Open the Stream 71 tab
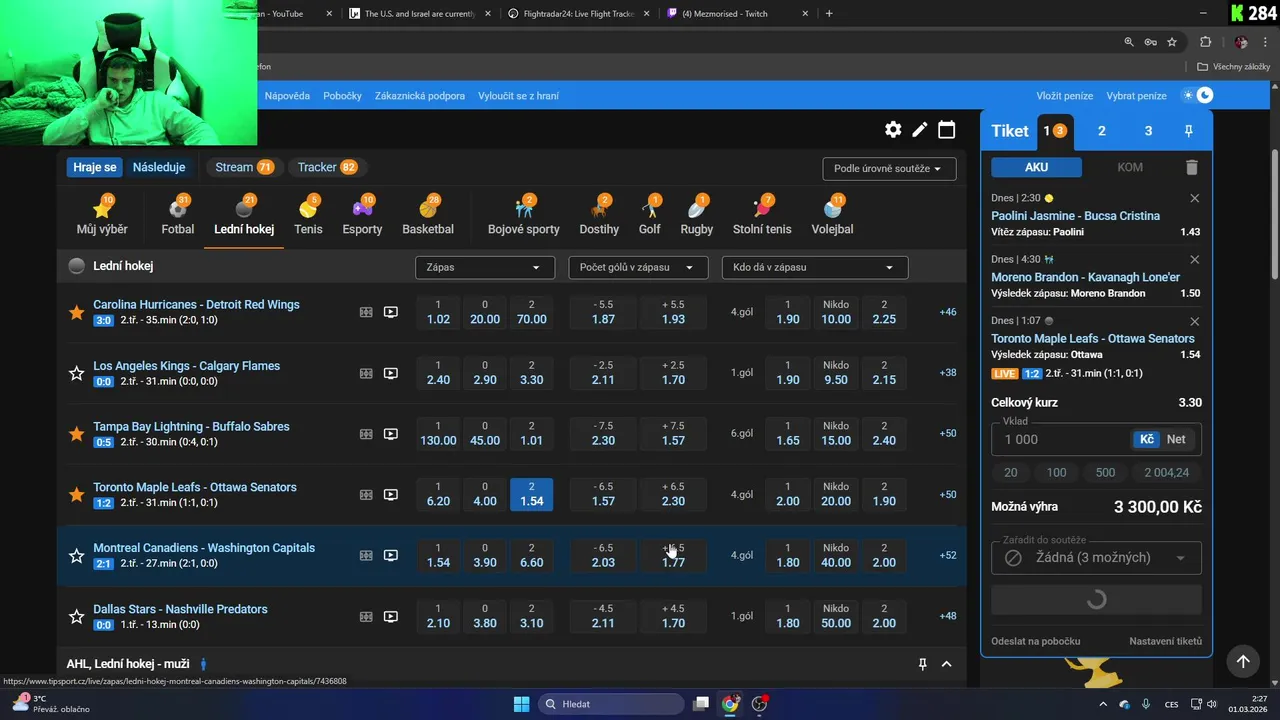This screenshot has width=1280, height=720. click(244, 167)
